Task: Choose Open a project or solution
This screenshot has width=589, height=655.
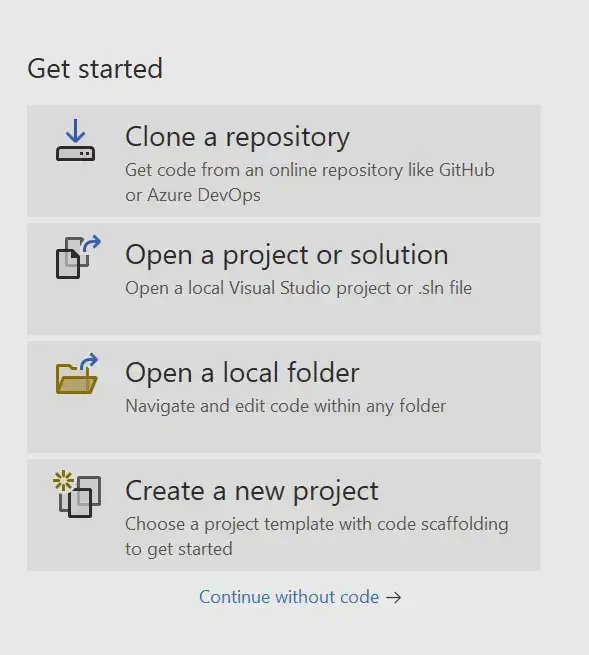Action: click(x=284, y=279)
